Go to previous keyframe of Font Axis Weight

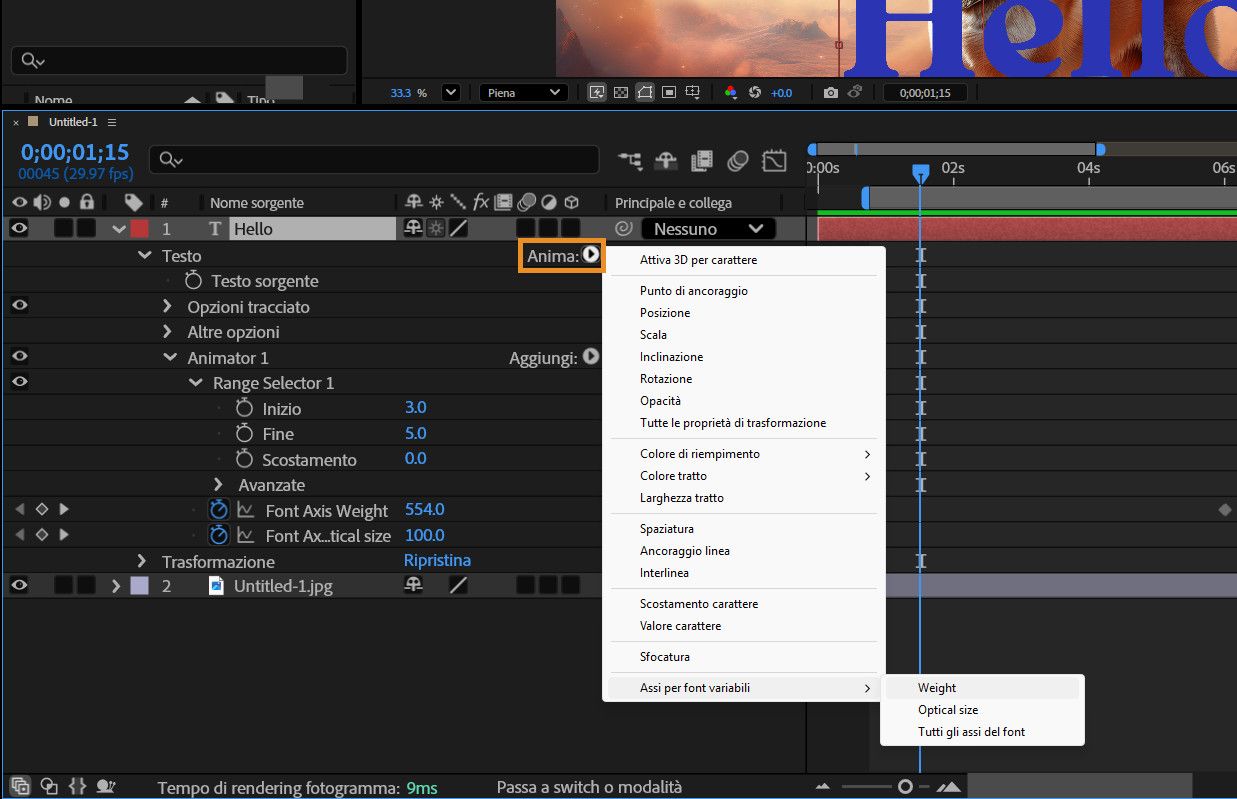(x=19, y=509)
